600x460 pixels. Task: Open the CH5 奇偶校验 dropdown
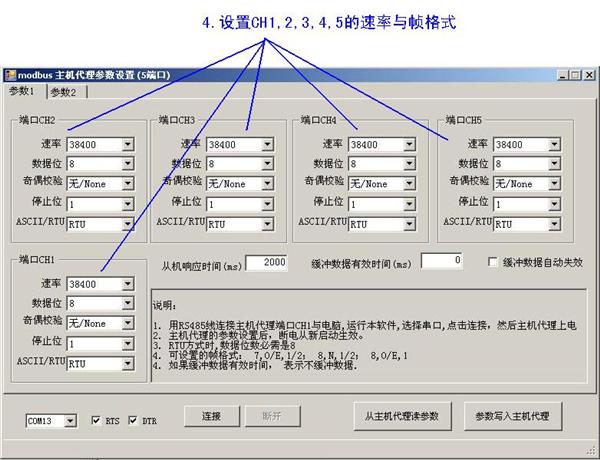coord(527,184)
